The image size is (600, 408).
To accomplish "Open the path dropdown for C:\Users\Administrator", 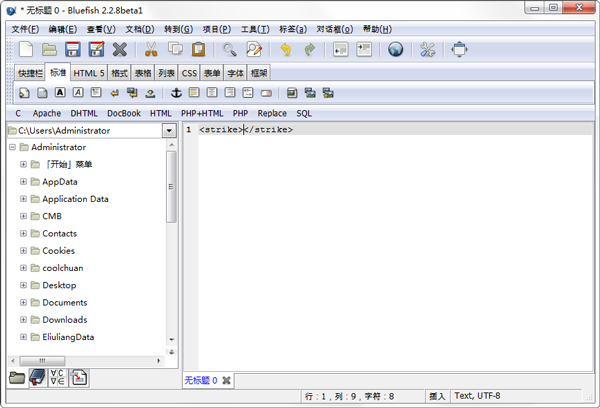I will tap(169, 131).
